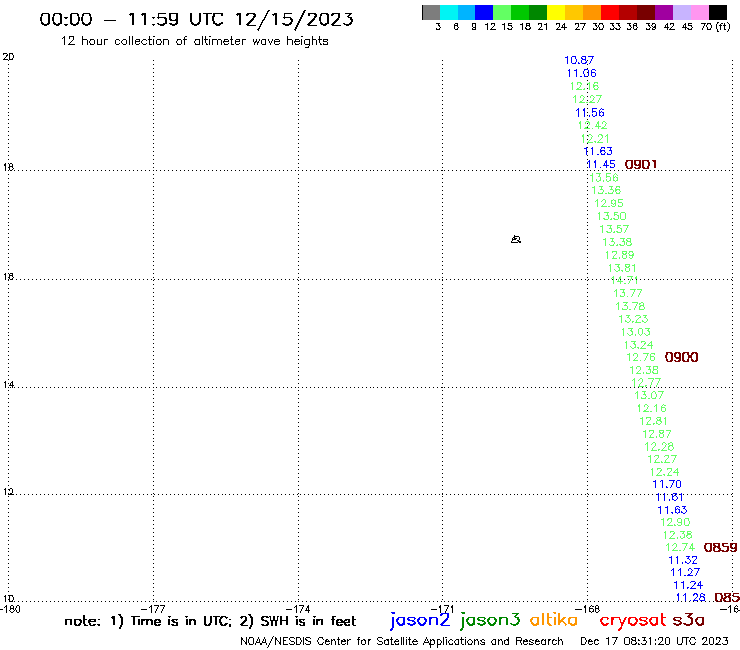Click the -174 longitude axis label

point(298,609)
